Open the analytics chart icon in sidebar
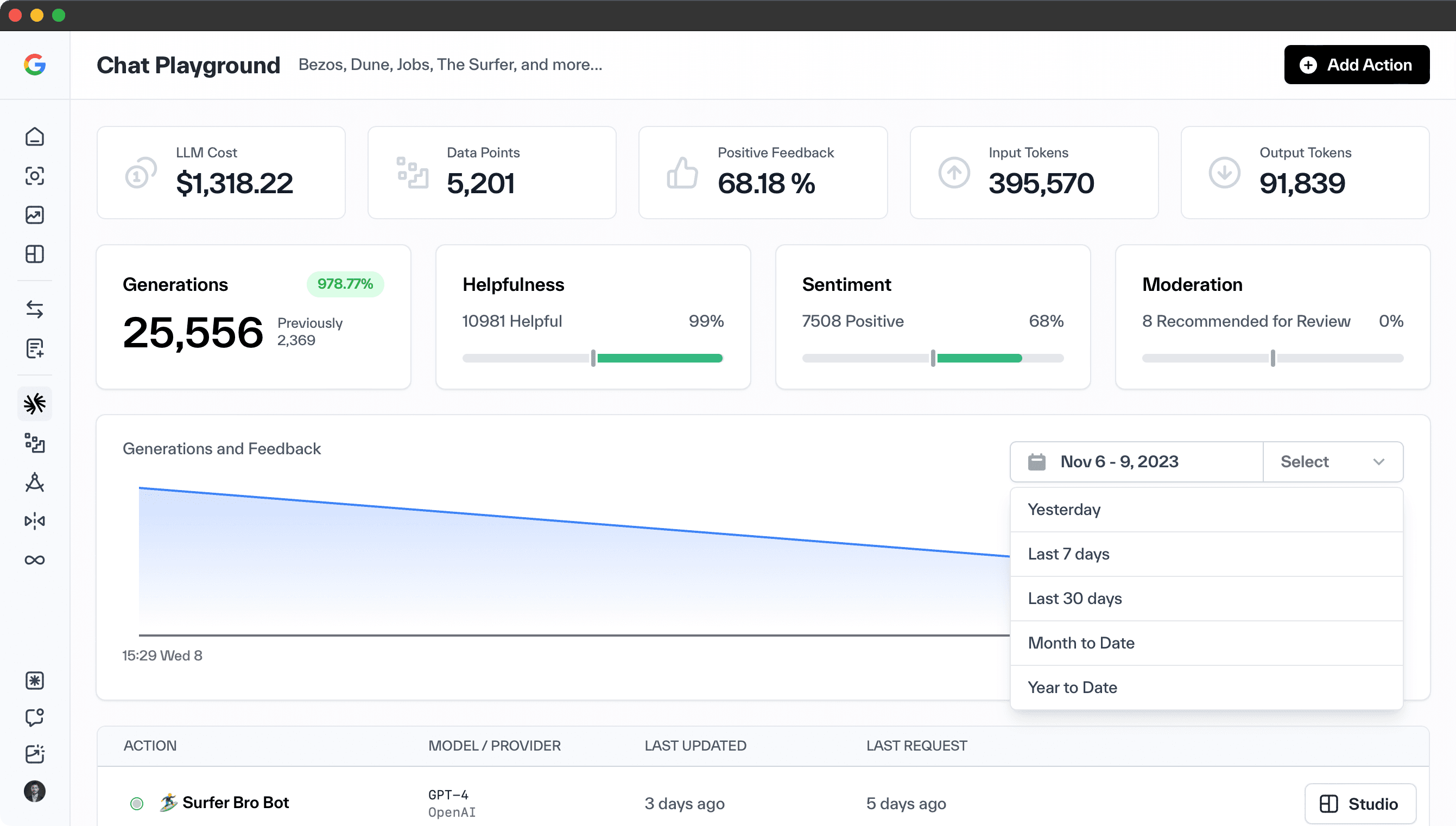This screenshot has width=1456, height=826. [x=35, y=215]
